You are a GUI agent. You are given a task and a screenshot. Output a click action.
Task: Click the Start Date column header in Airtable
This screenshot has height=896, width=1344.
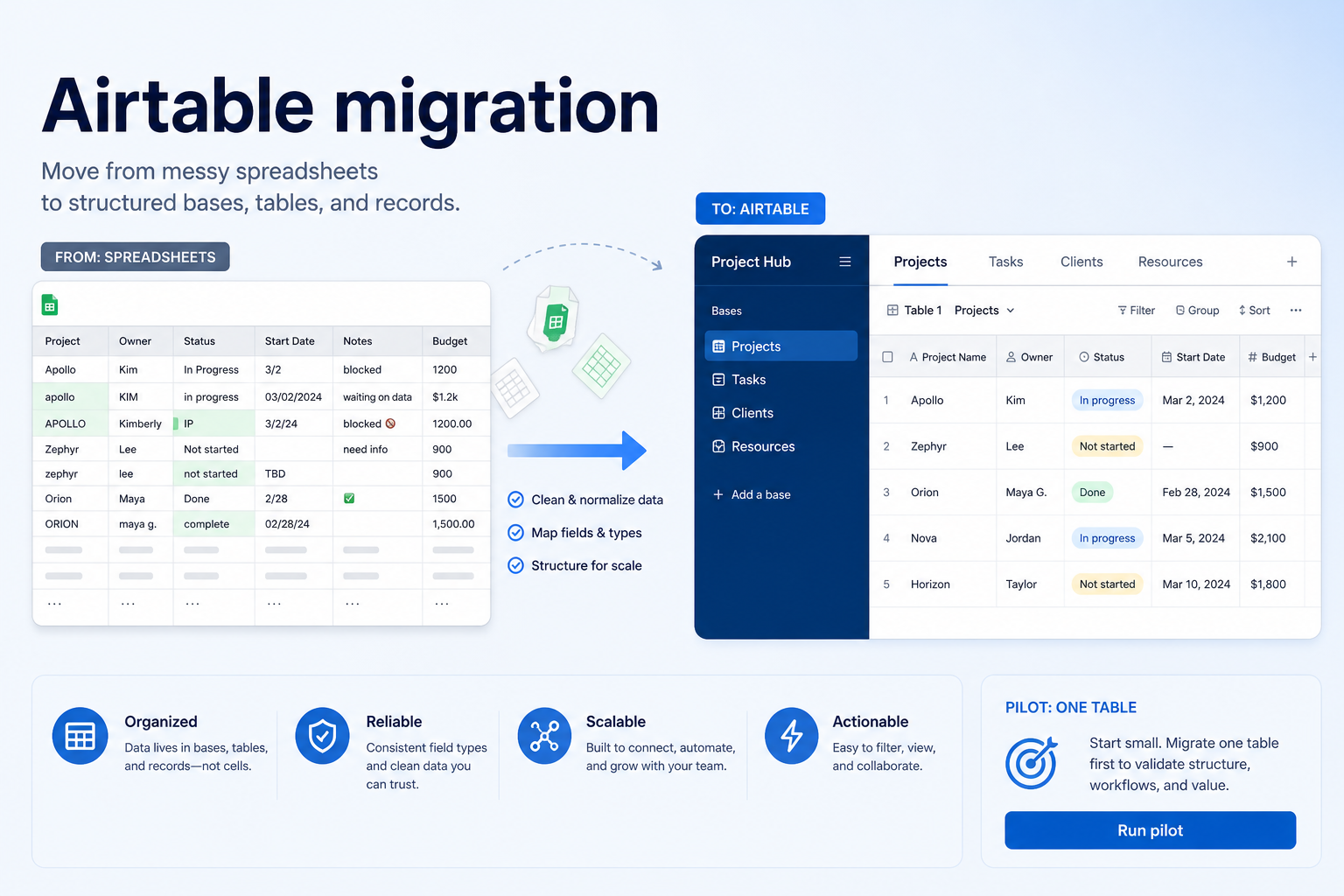point(1193,357)
